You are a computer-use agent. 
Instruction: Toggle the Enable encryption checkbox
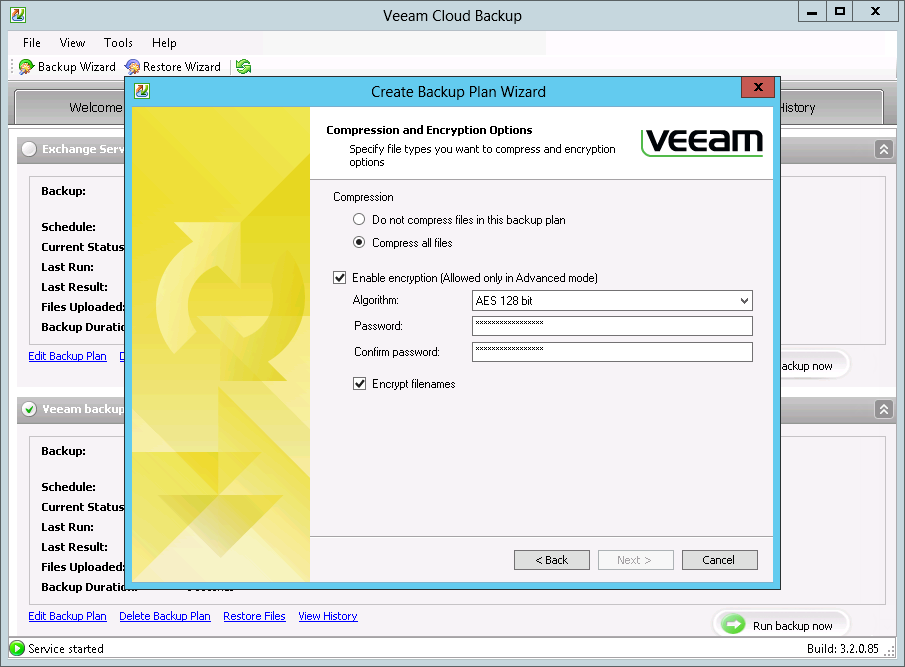[339, 278]
